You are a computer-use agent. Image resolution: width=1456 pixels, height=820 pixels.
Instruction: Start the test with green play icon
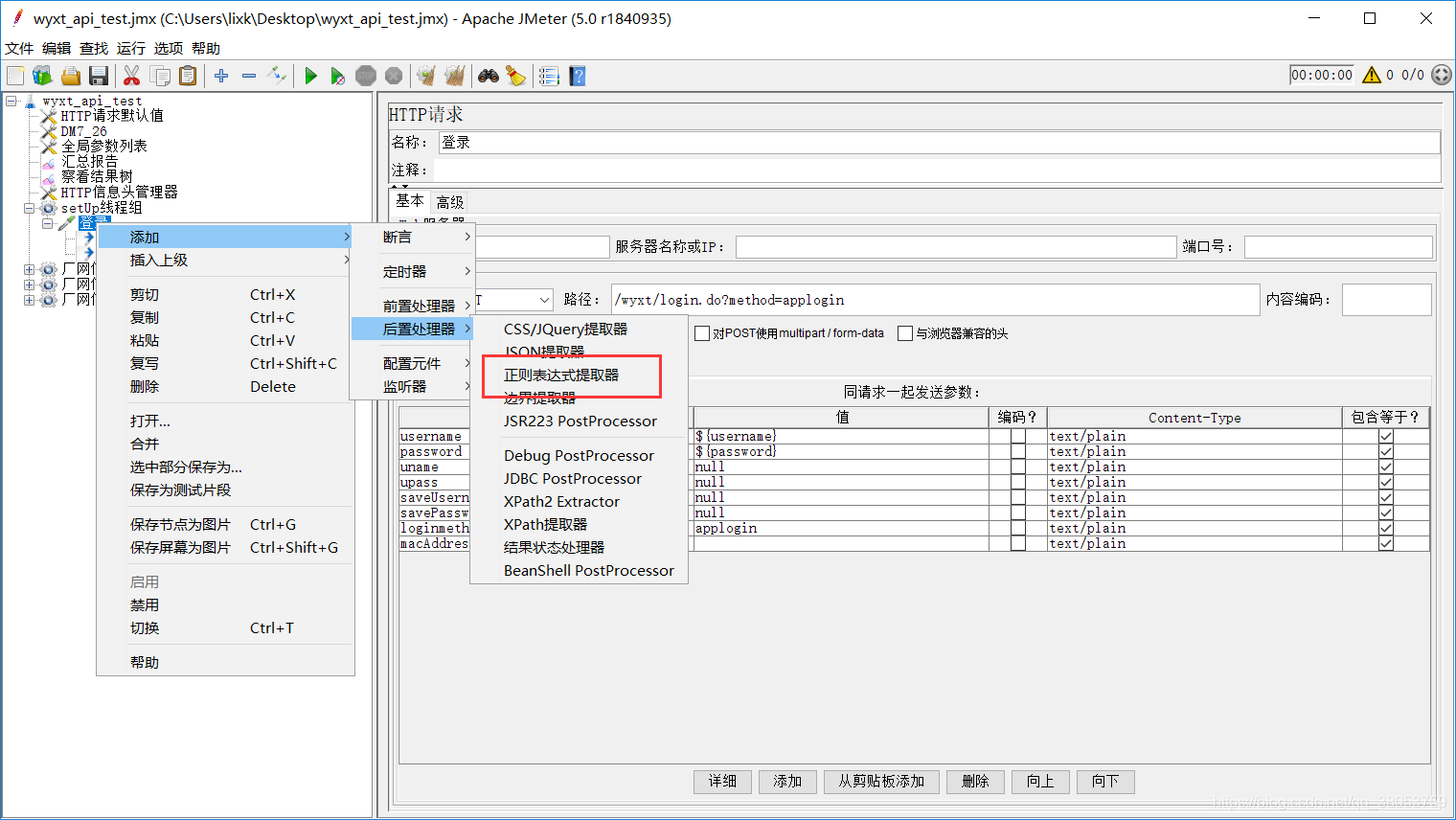click(310, 76)
